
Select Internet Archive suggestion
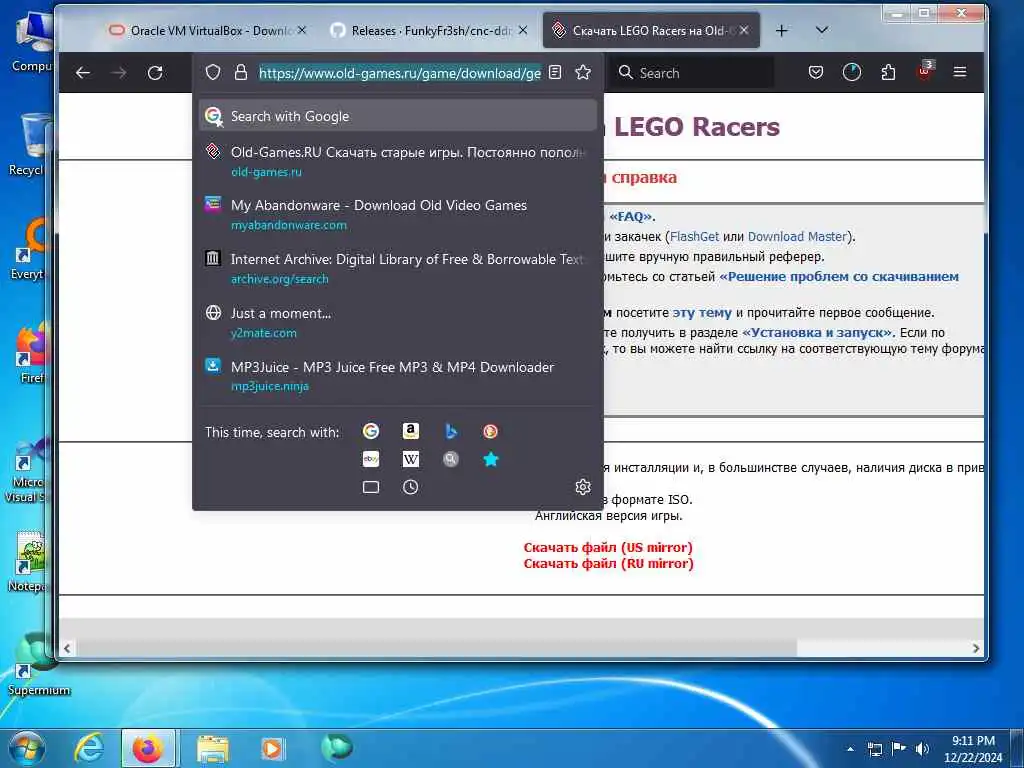pyautogui.click(x=398, y=268)
